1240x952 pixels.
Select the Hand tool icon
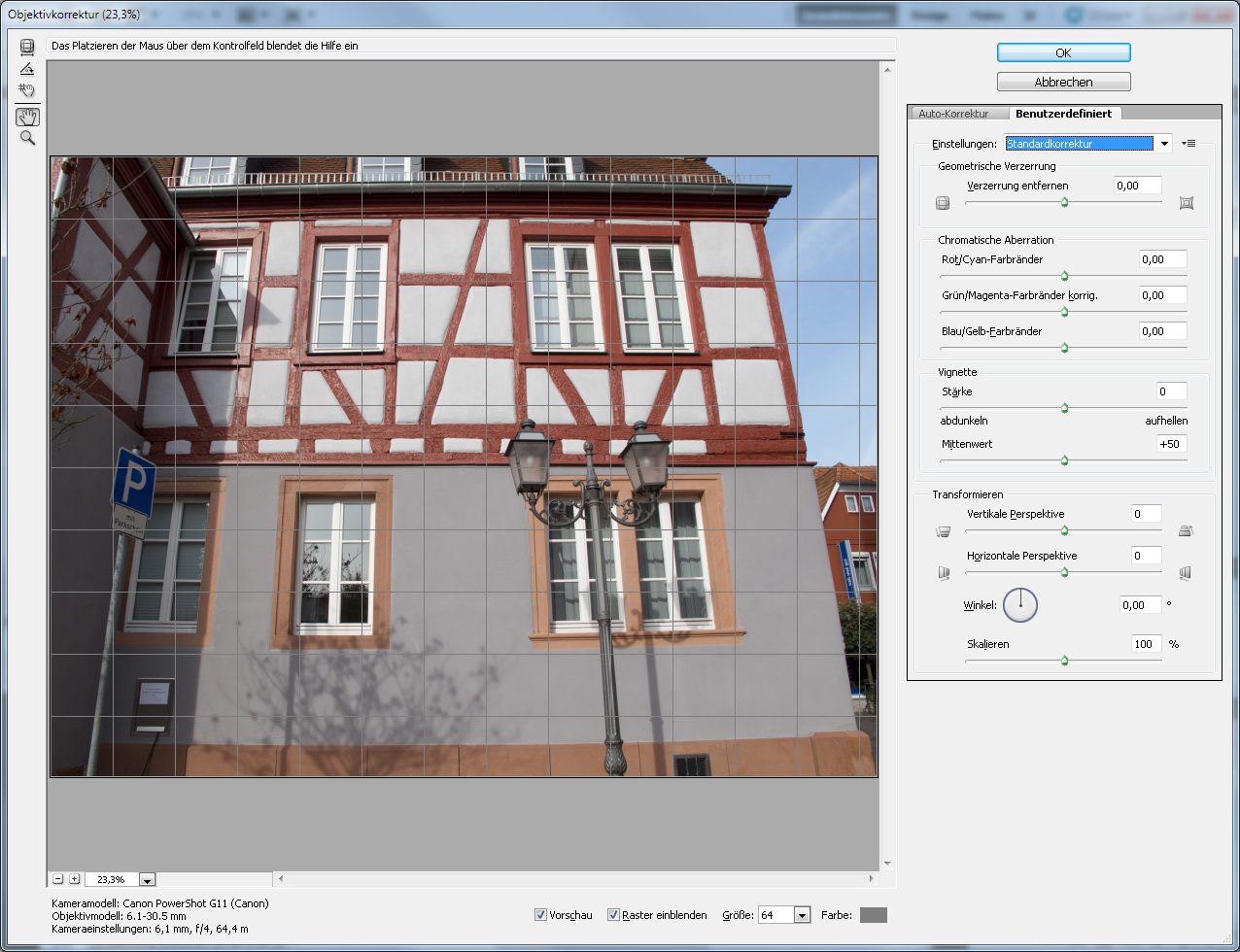(27, 117)
